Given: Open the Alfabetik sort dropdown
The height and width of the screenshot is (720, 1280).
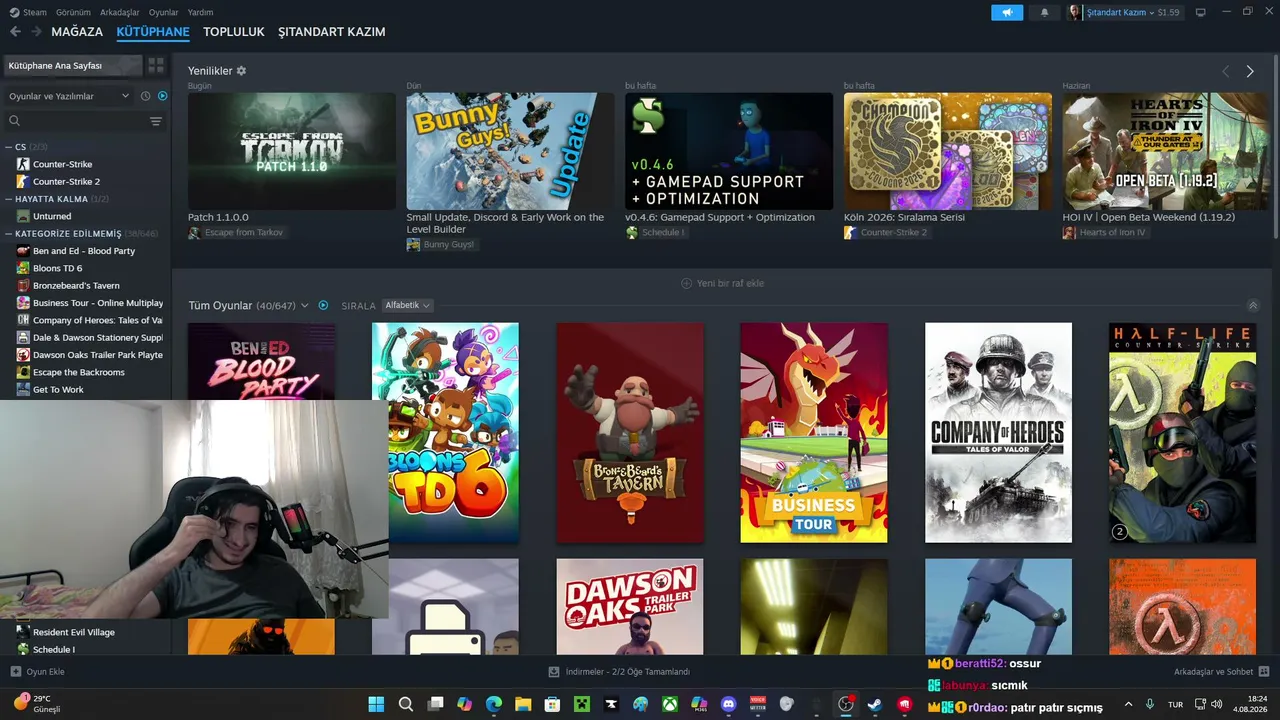Looking at the screenshot, I should pyautogui.click(x=407, y=305).
